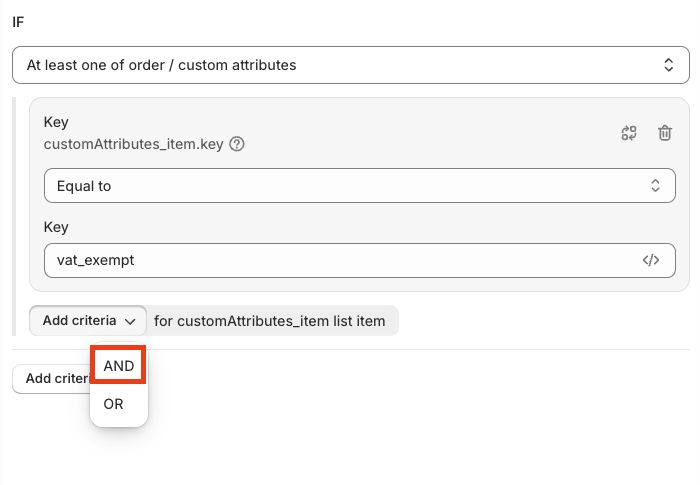Click the down arrow on the open Add criteria button
Viewport: 700px width, 485px height.
(129, 321)
